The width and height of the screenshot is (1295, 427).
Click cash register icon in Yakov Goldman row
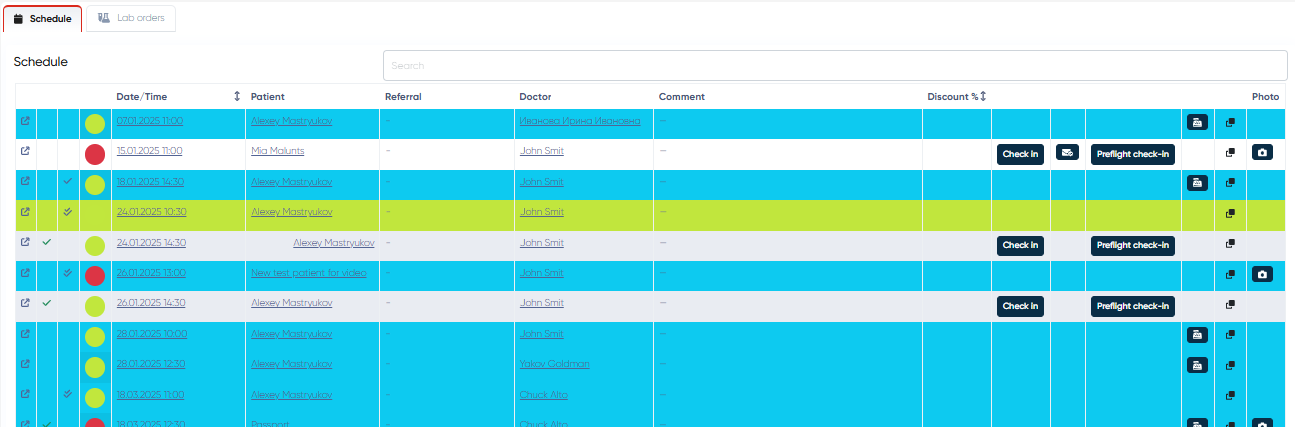coord(1197,365)
